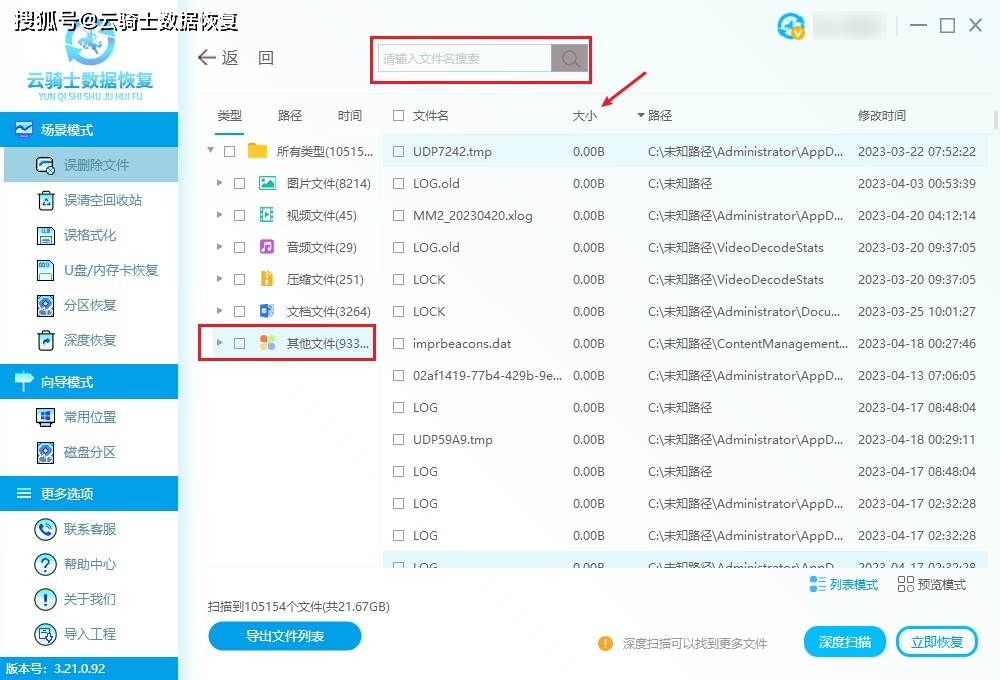Check the 其他文件 checkbox
The image size is (1000, 680).
click(240, 344)
